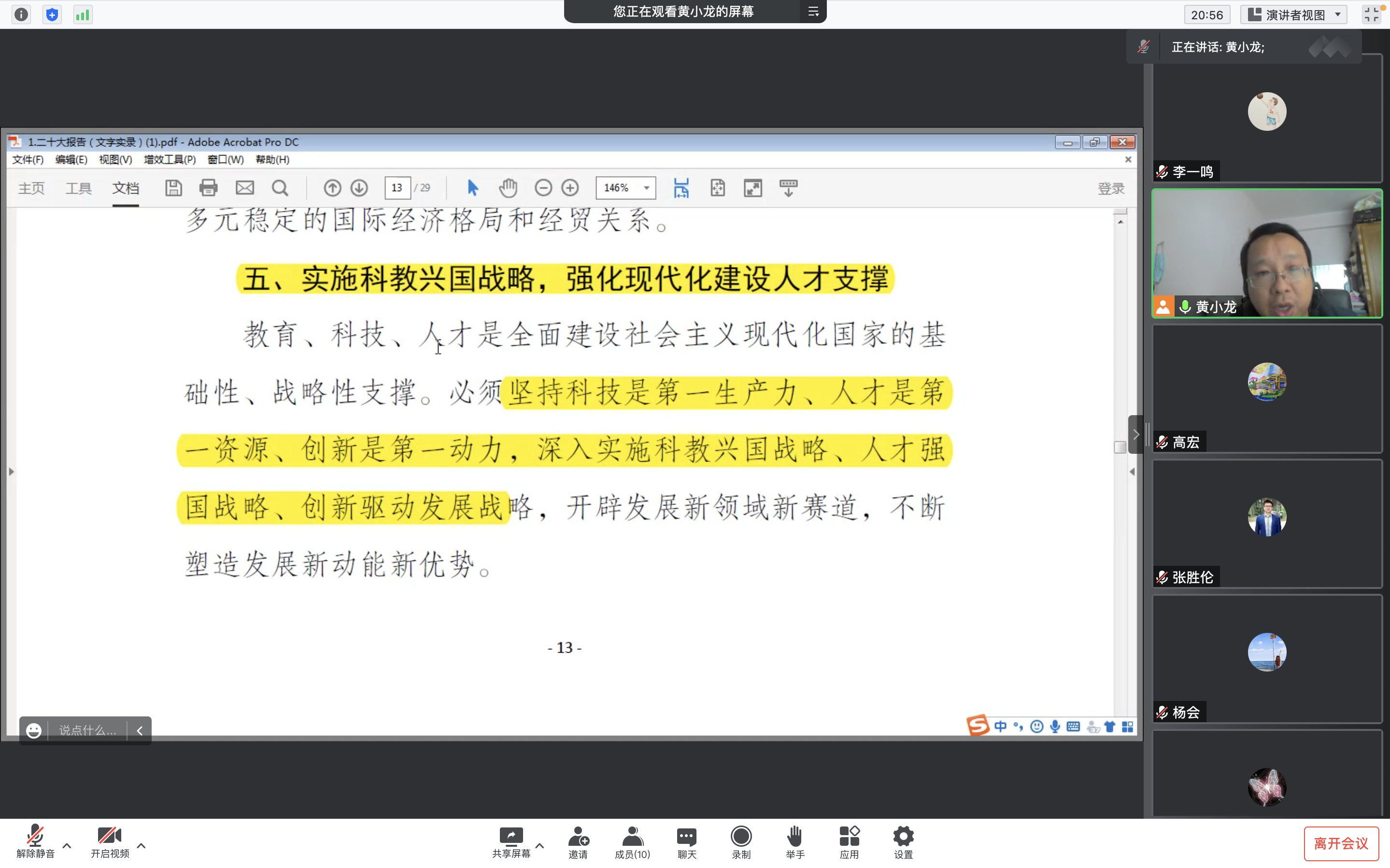Toggle 解除静音 microphone button
This screenshot has height=868, width=1390.
(35, 841)
